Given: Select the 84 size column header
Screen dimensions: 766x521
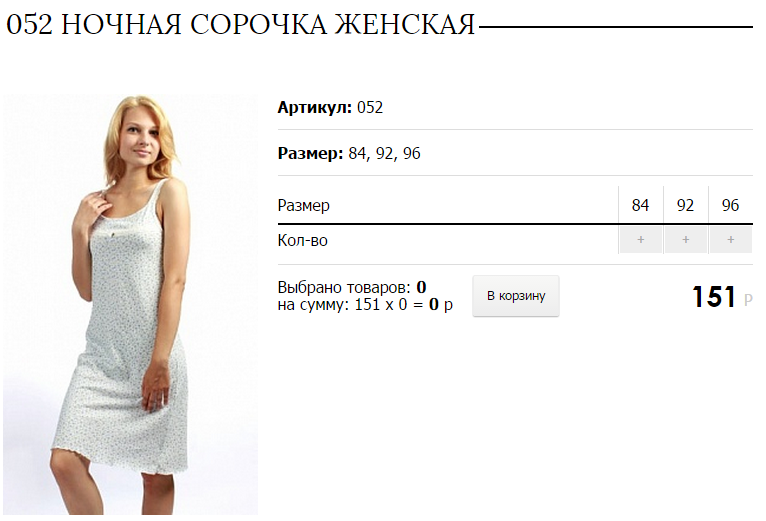Looking at the screenshot, I should pyautogui.click(x=640, y=205).
